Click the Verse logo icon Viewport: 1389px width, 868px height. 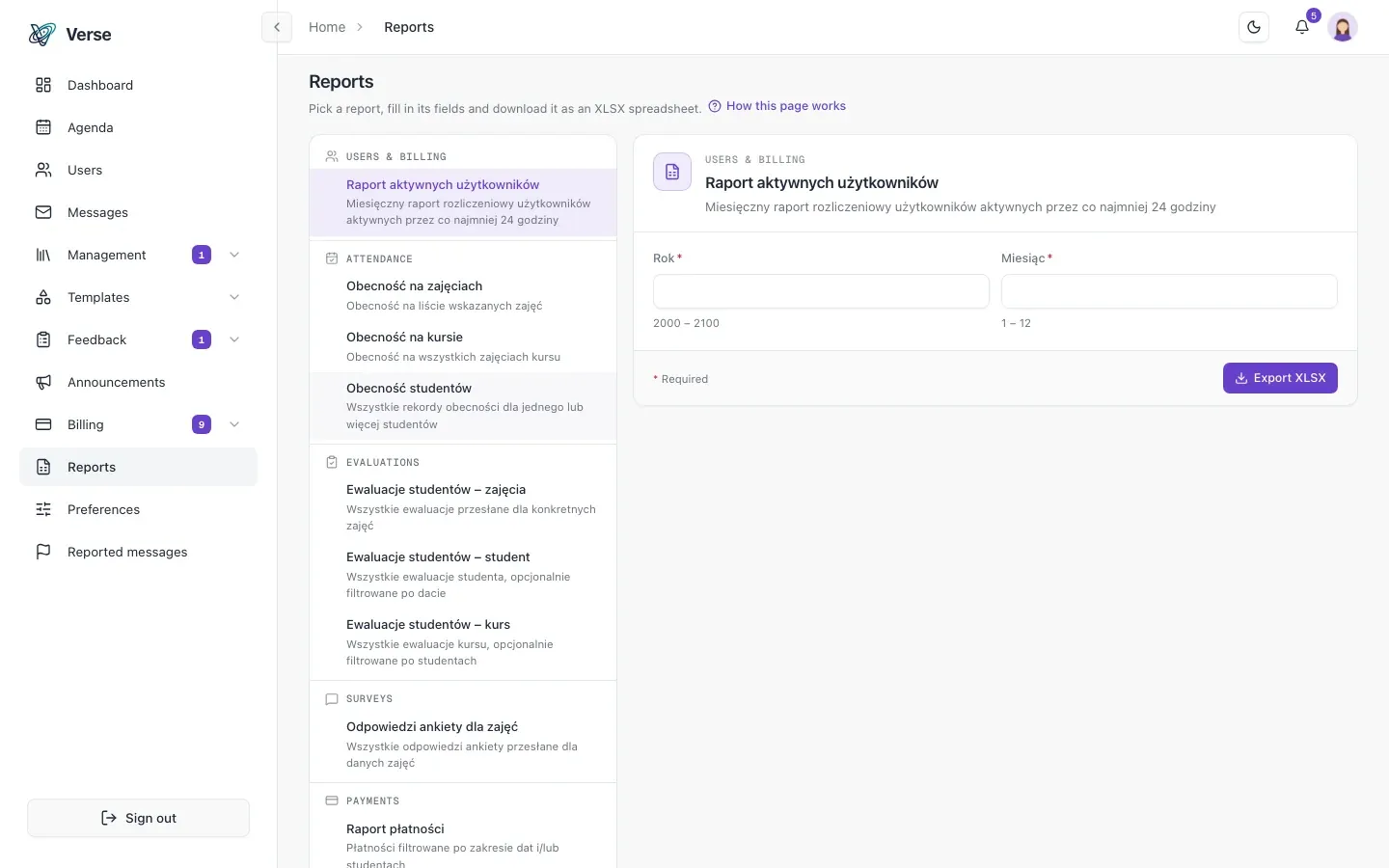(x=42, y=35)
